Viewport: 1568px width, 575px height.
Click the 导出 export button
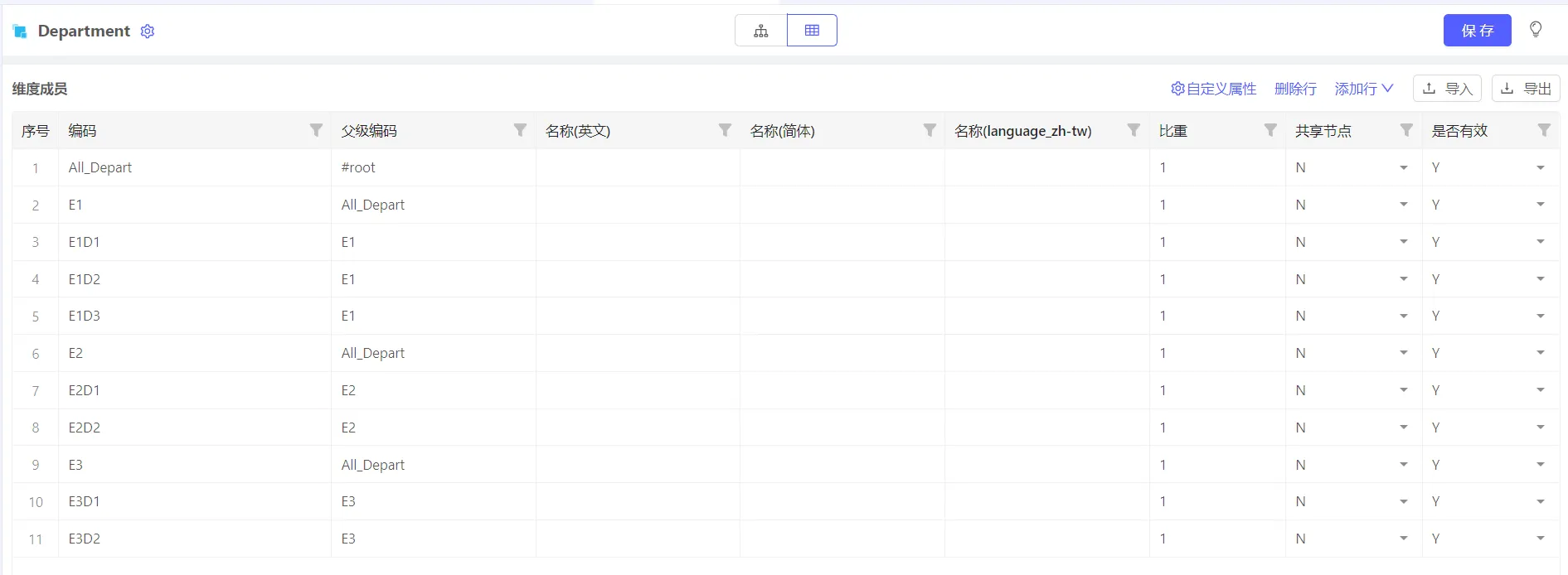coord(1526,89)
